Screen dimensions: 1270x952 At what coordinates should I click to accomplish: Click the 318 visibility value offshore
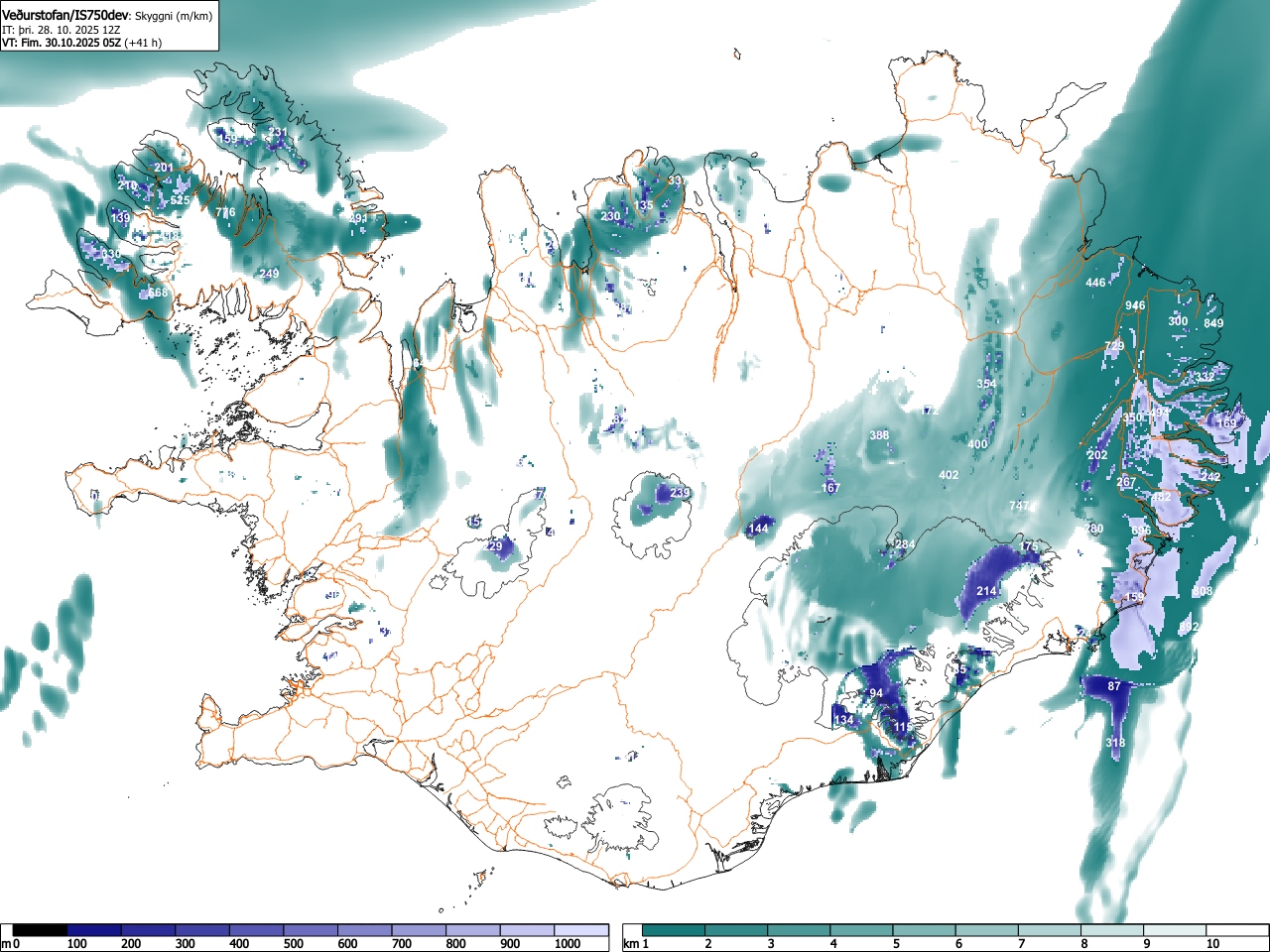1115,743
